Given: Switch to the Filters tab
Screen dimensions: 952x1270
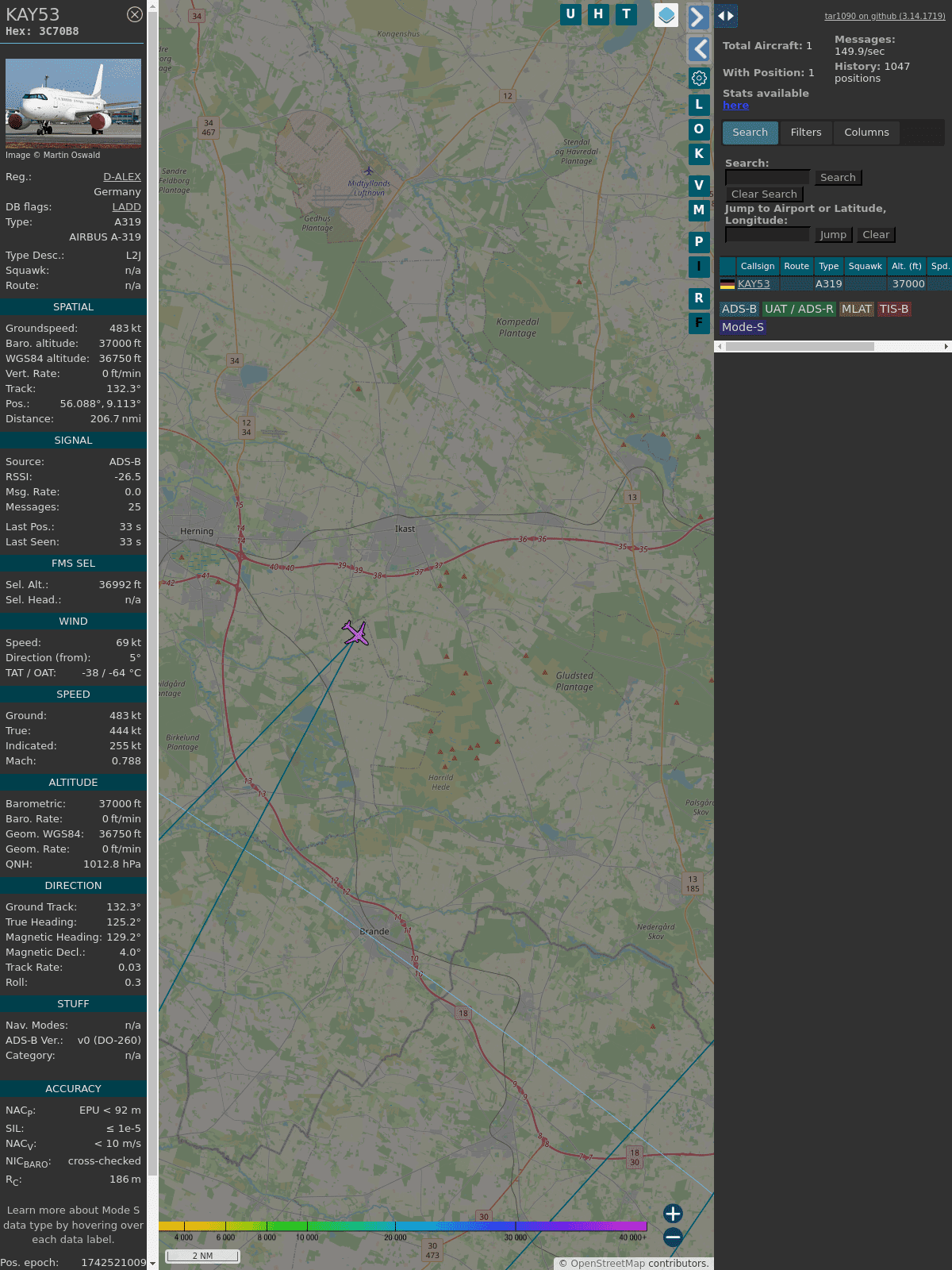Looking at the screenshot, I should [806, 133].
